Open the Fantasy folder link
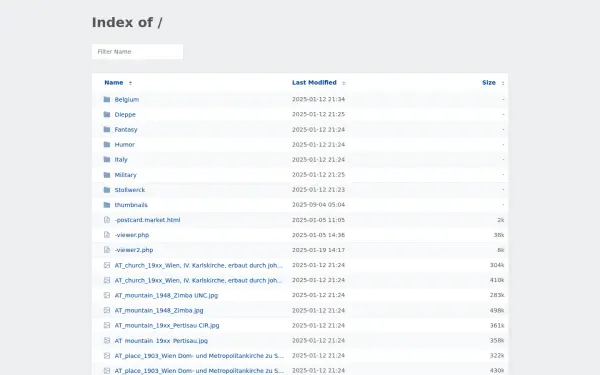Image resolution: width=600 pixels, height=375 pixels. [126, 129]
